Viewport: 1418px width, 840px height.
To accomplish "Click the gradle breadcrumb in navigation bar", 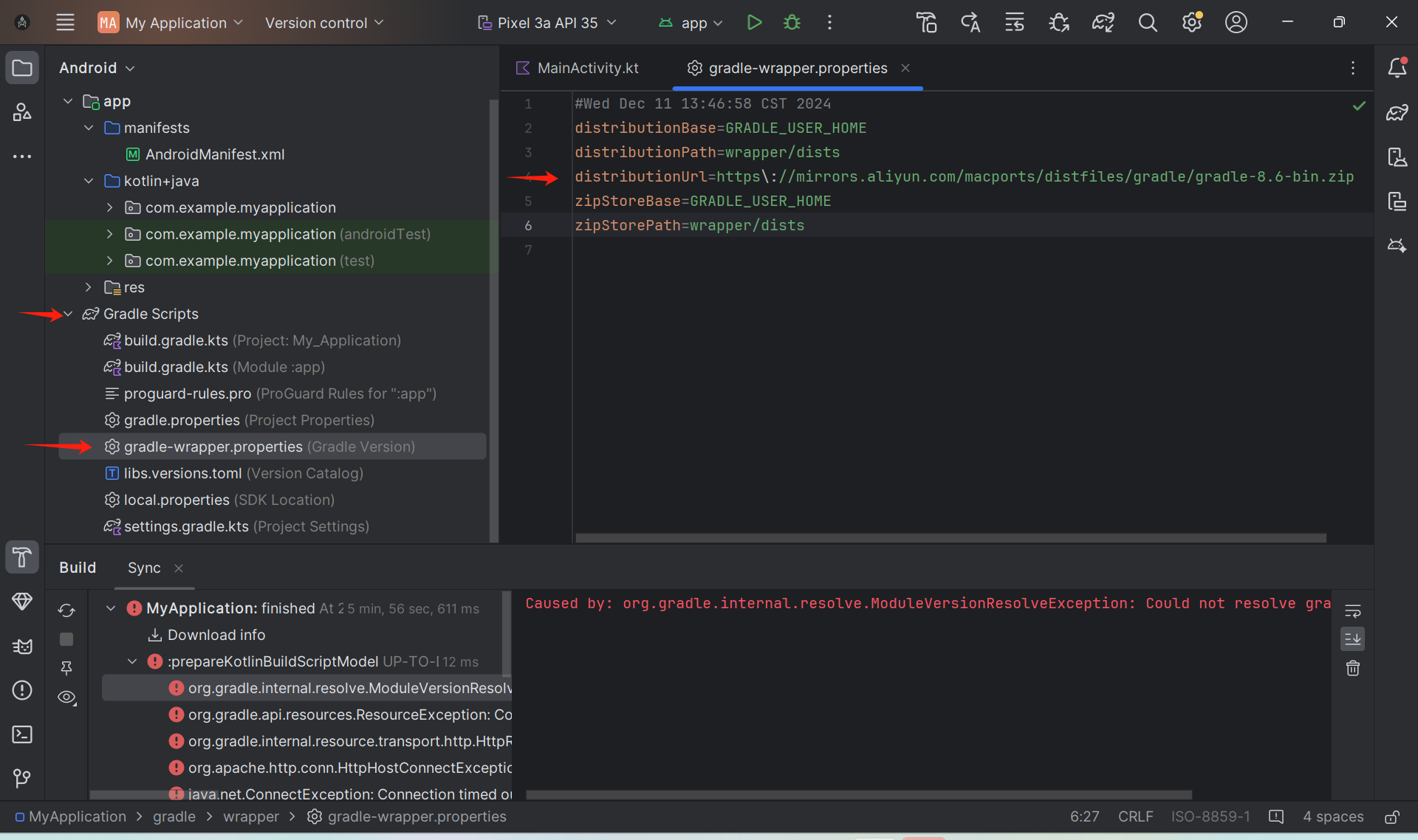I will 174,816.
